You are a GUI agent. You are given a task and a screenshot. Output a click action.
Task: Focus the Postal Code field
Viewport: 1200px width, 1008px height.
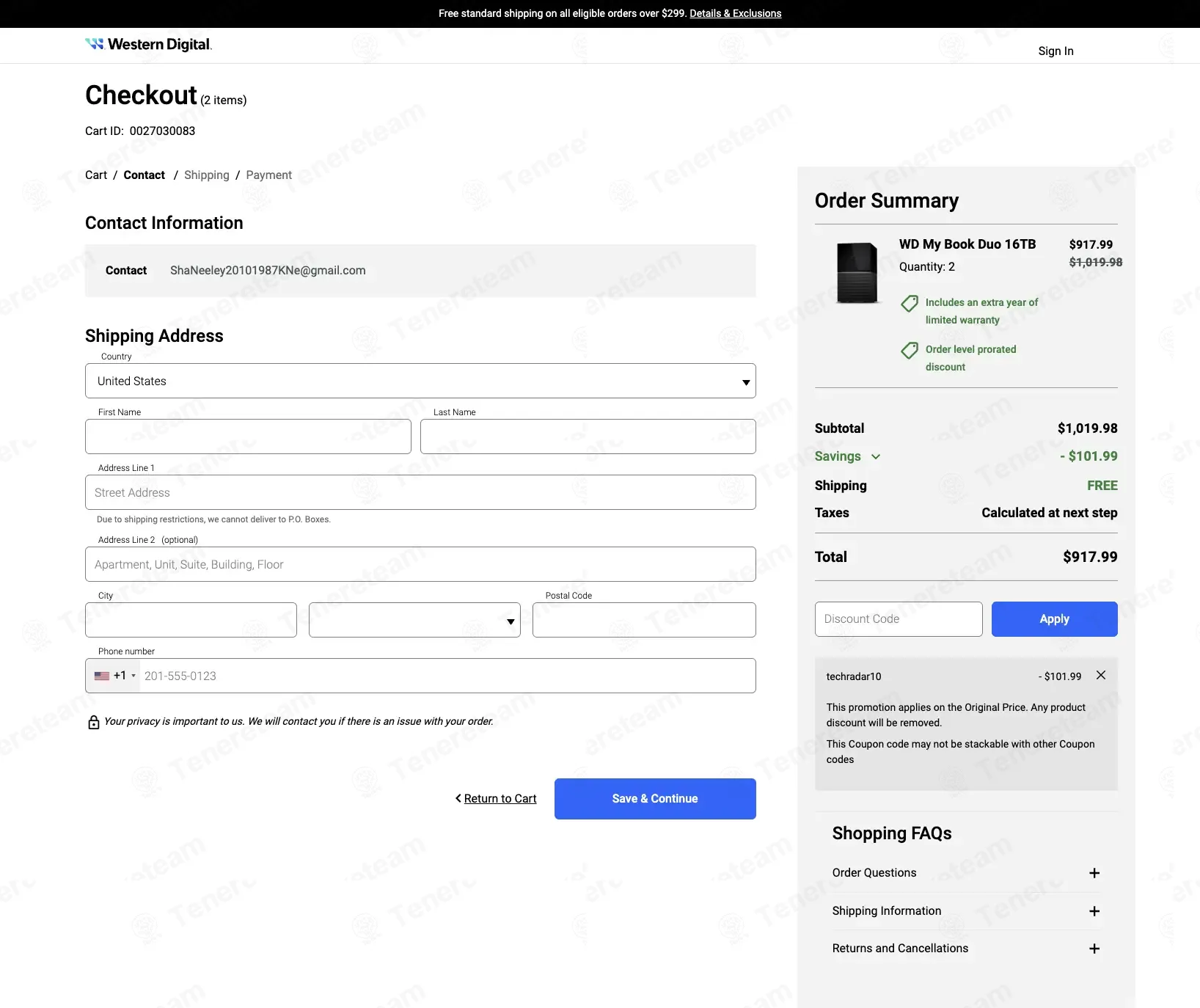coord(644,620)
